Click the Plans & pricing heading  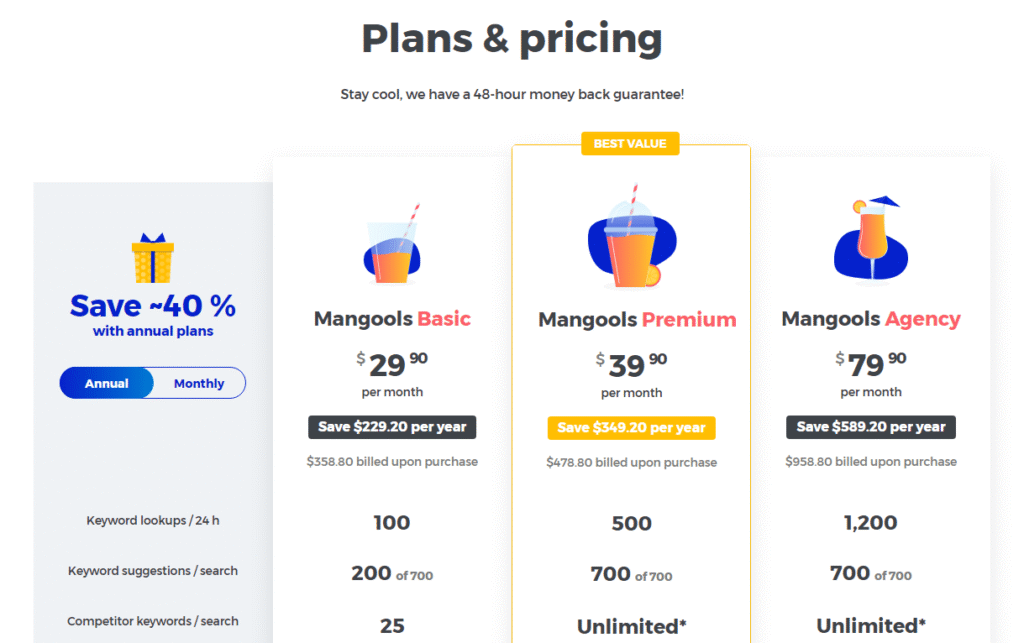click(x=511, y=39)
